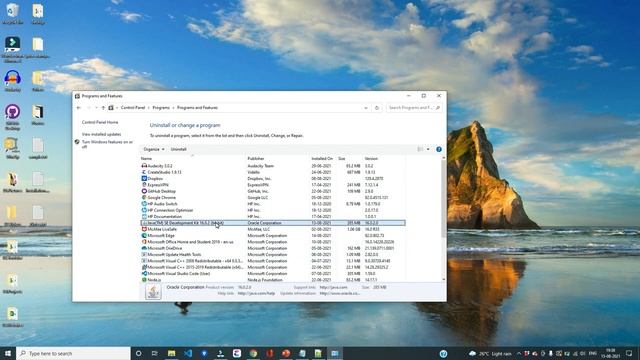The height and width of the screenshot is (360, 640).
Task: Open the weather widget showing Light rain
Action: tap(490, 353)
